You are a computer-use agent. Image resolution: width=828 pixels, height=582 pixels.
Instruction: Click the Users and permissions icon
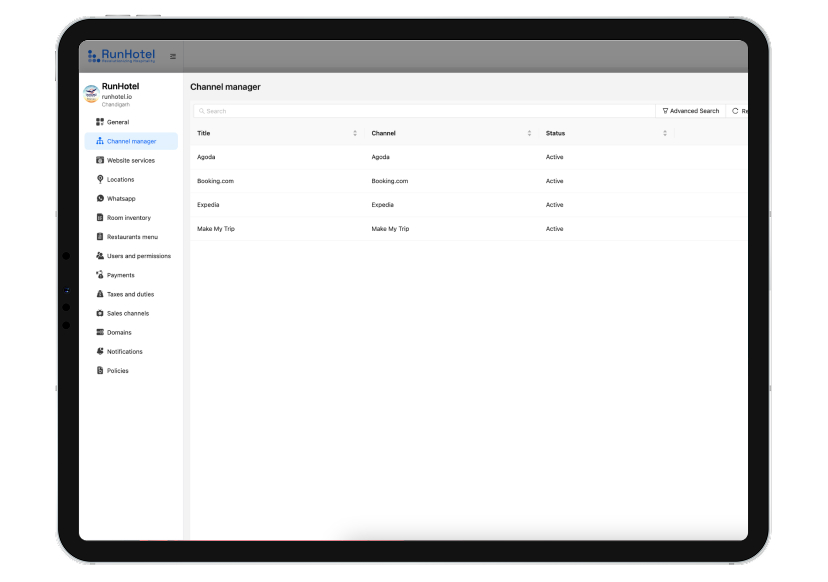tap(100, 256)
